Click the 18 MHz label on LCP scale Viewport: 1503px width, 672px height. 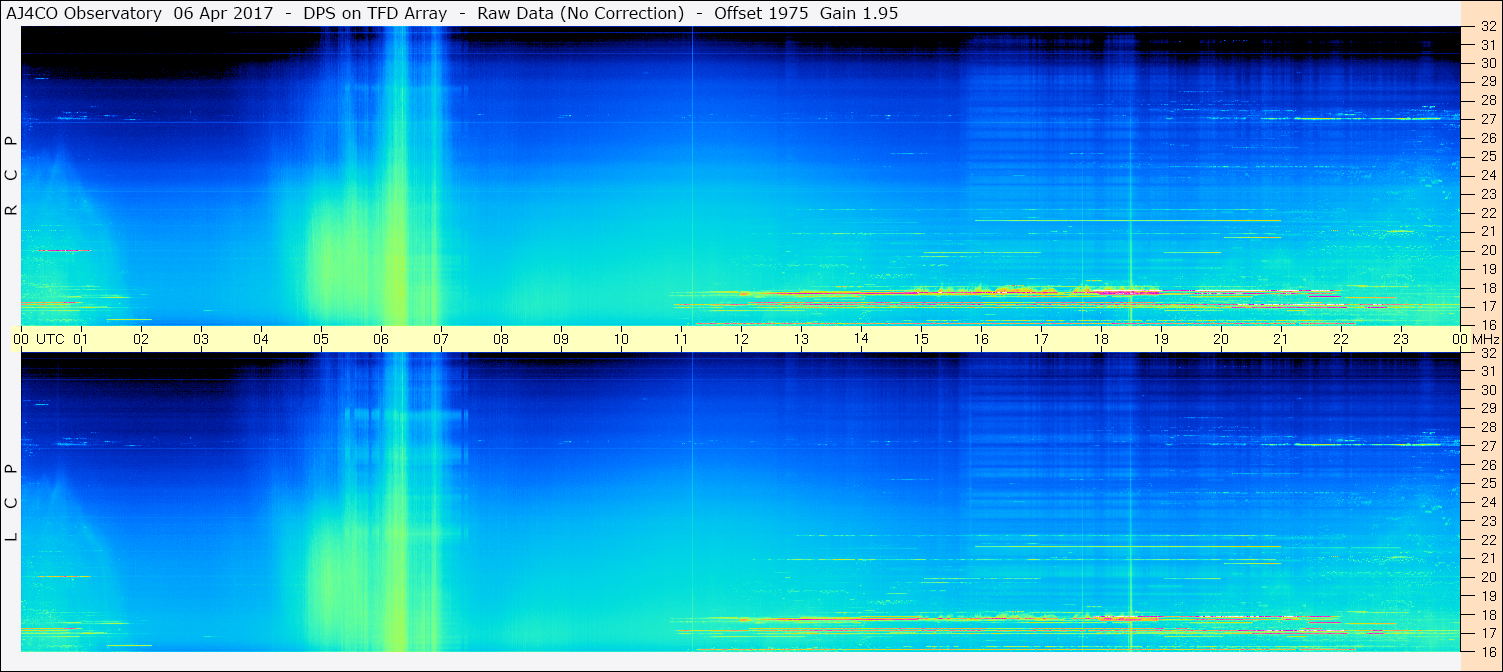click(1488, 614)
